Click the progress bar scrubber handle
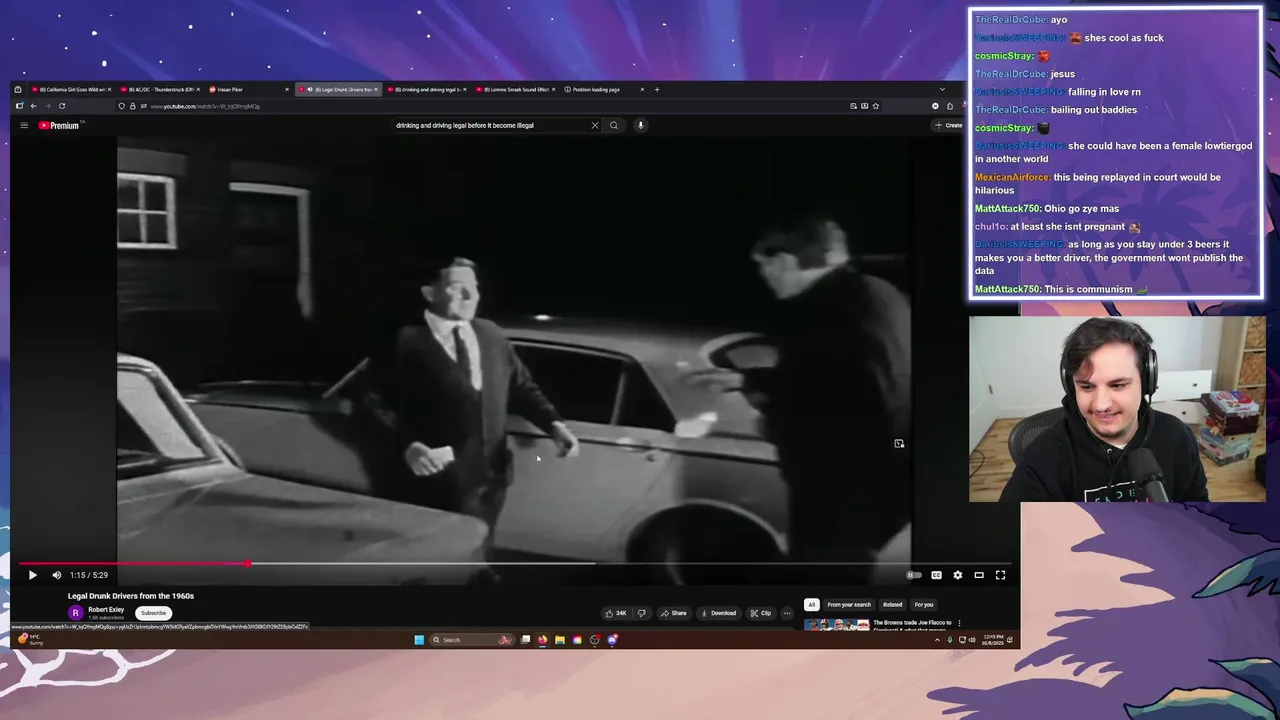Viewport: 1280px width, 720px height. (x=248, y=564)
